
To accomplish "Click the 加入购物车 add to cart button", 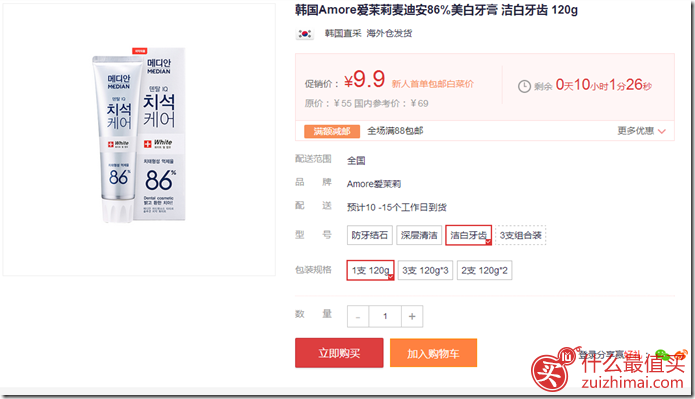I will pyautogui.click(x=433, y=353).
